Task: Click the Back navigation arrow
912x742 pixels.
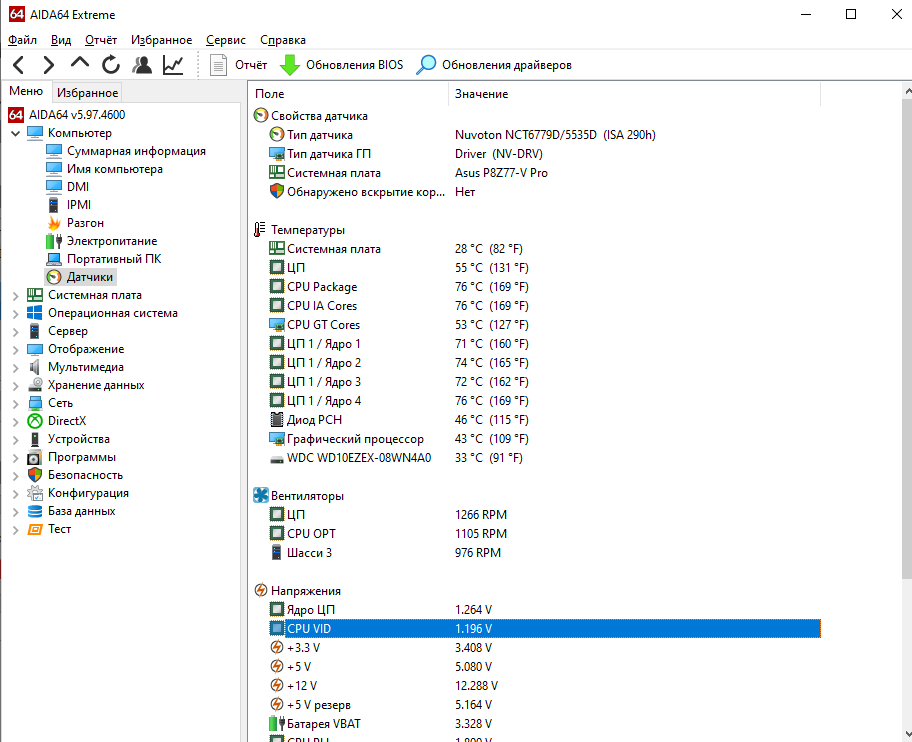Action: [x=19, y=65]
